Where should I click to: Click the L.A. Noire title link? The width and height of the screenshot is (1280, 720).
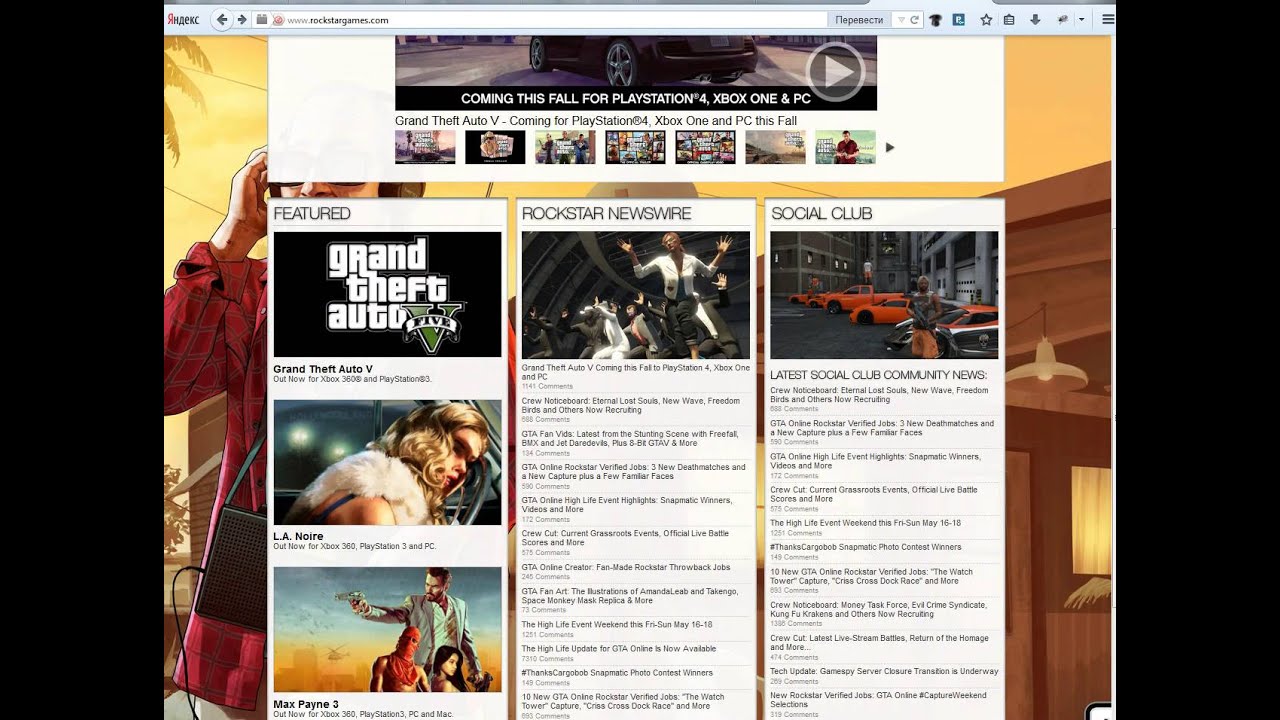tap(298, 536)
